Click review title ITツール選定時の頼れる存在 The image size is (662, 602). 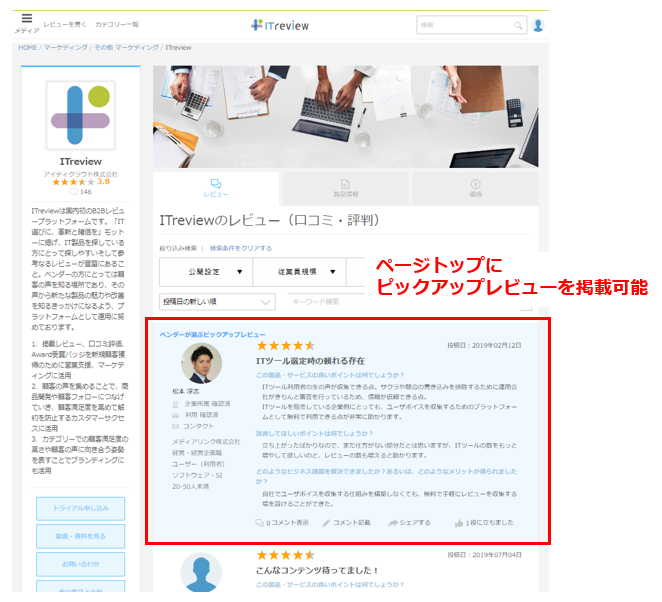tap(310, 361)
